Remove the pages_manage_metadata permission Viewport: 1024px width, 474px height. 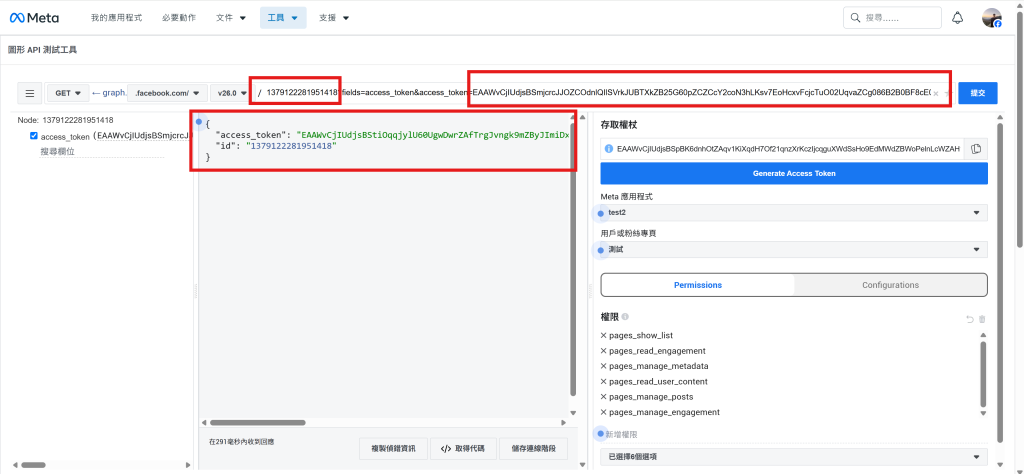603,366
